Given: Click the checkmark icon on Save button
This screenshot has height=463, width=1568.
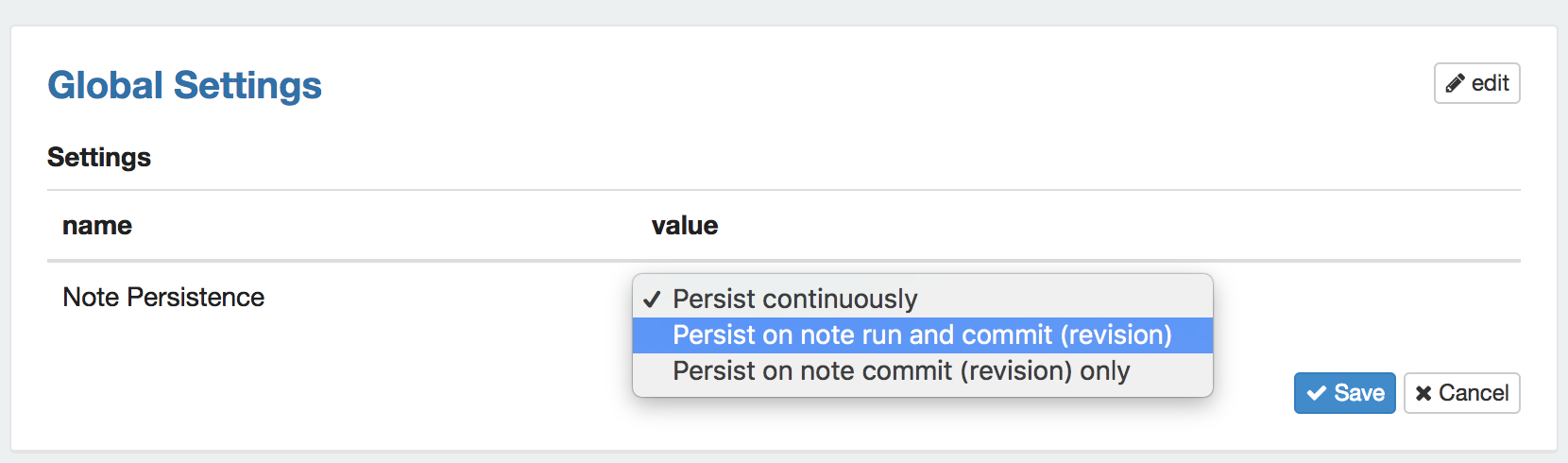Looking at the screenshot, I should pyautogui.click(x=1317, y=393).
